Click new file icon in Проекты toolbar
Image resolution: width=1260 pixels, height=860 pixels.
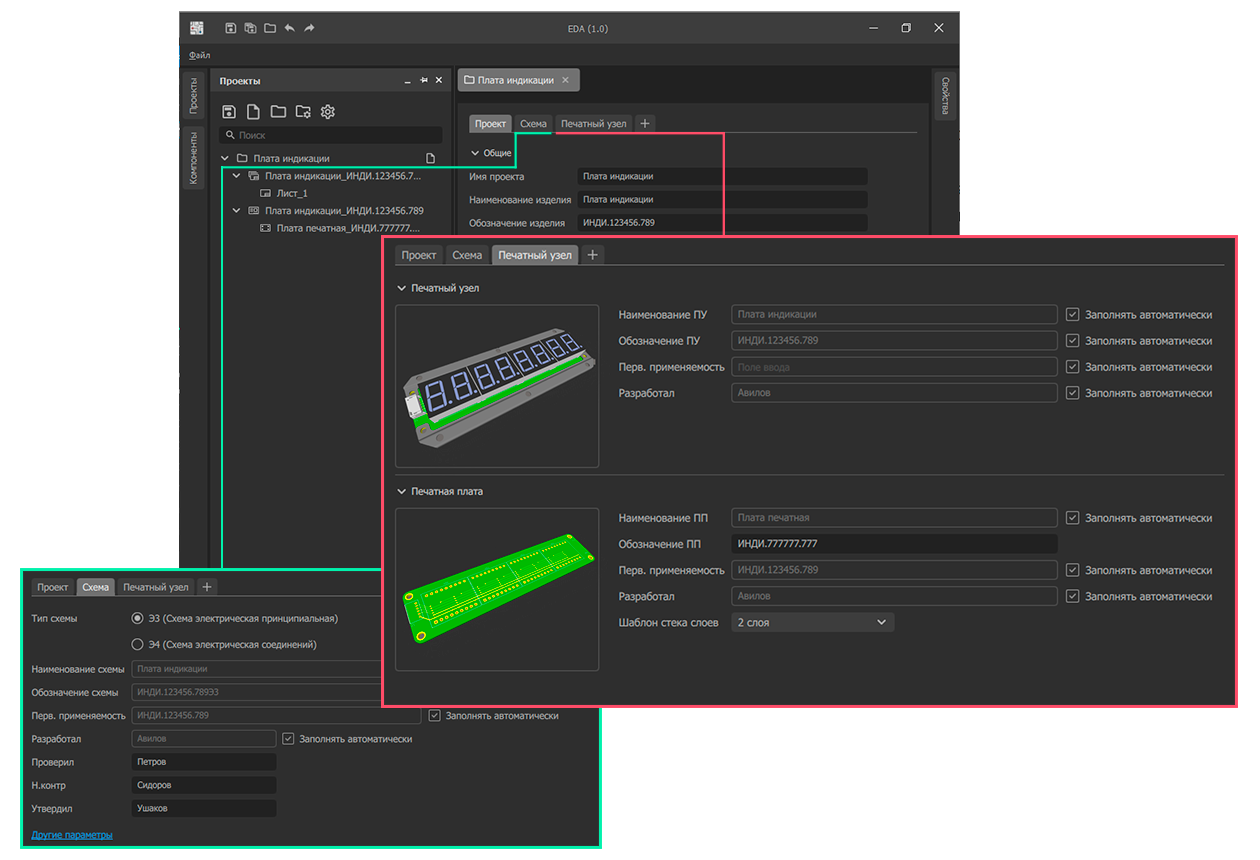click(253, 111)
